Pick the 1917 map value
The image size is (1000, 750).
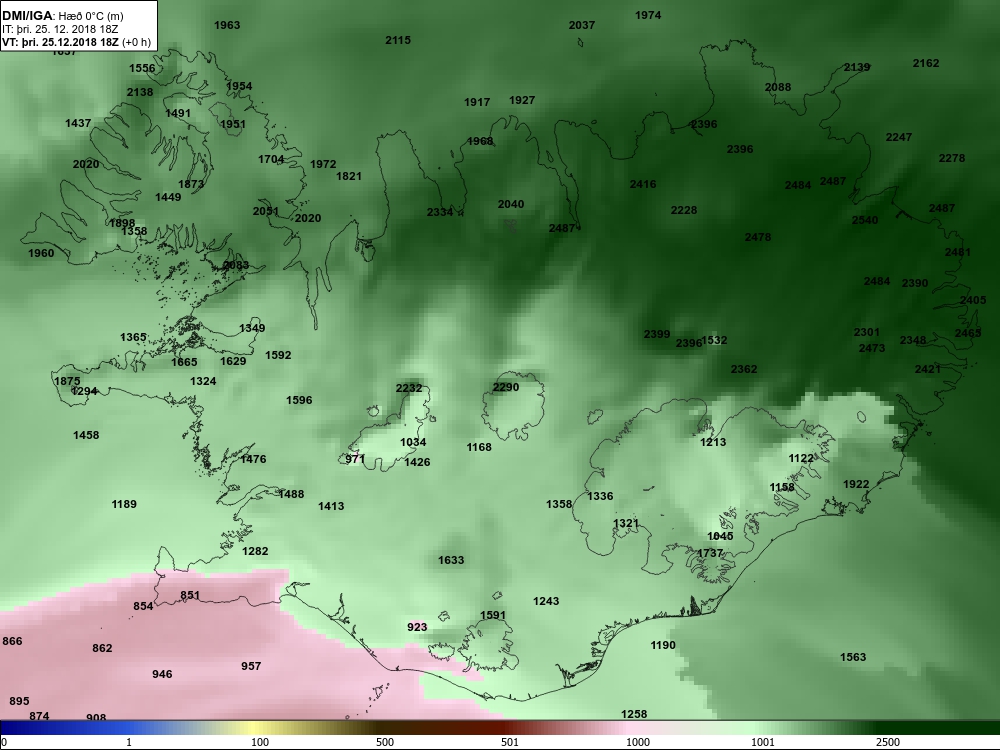477,103
